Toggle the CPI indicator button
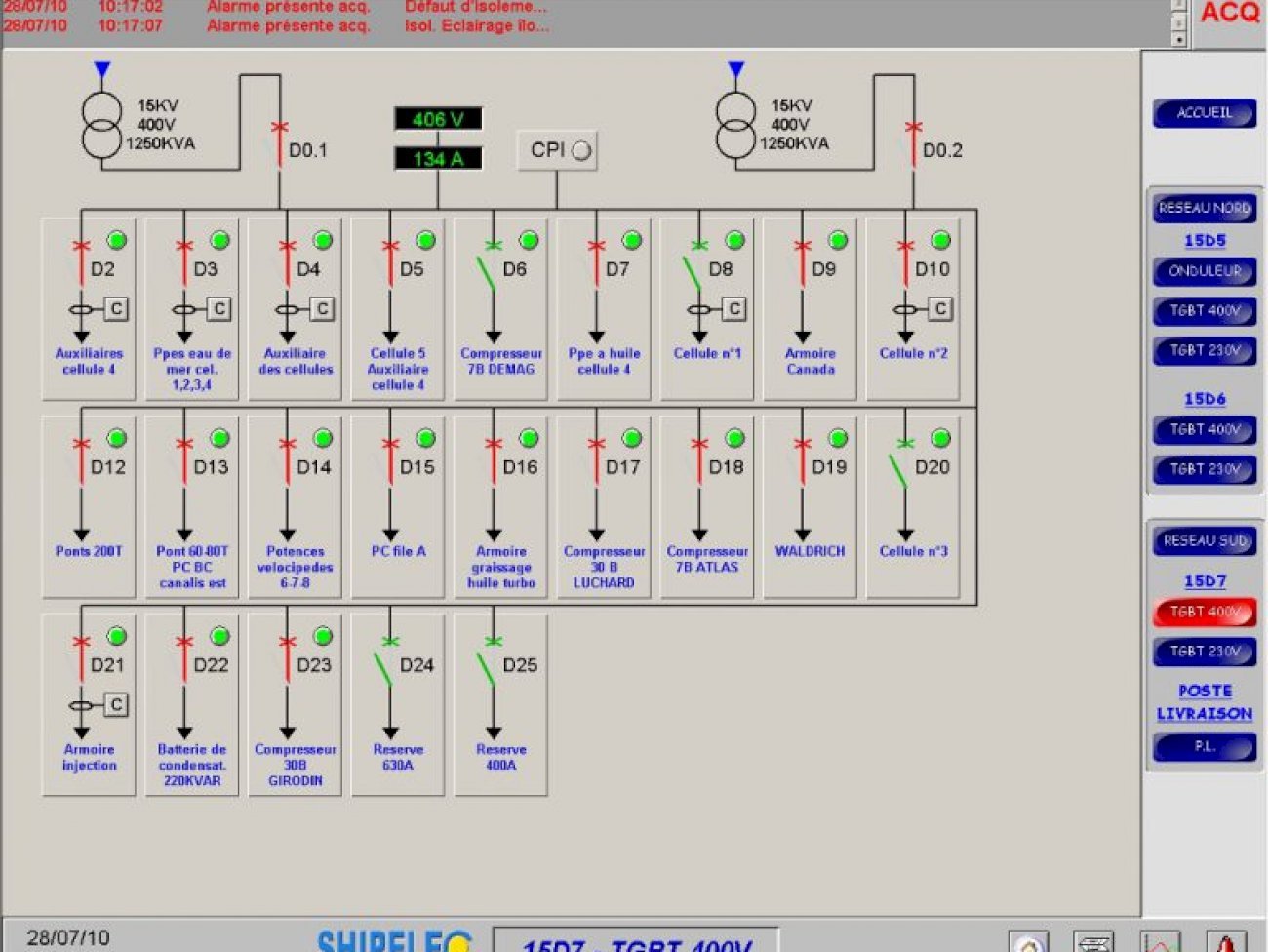This screenshot has width=1268, height=952. click(x=558, y=150)
